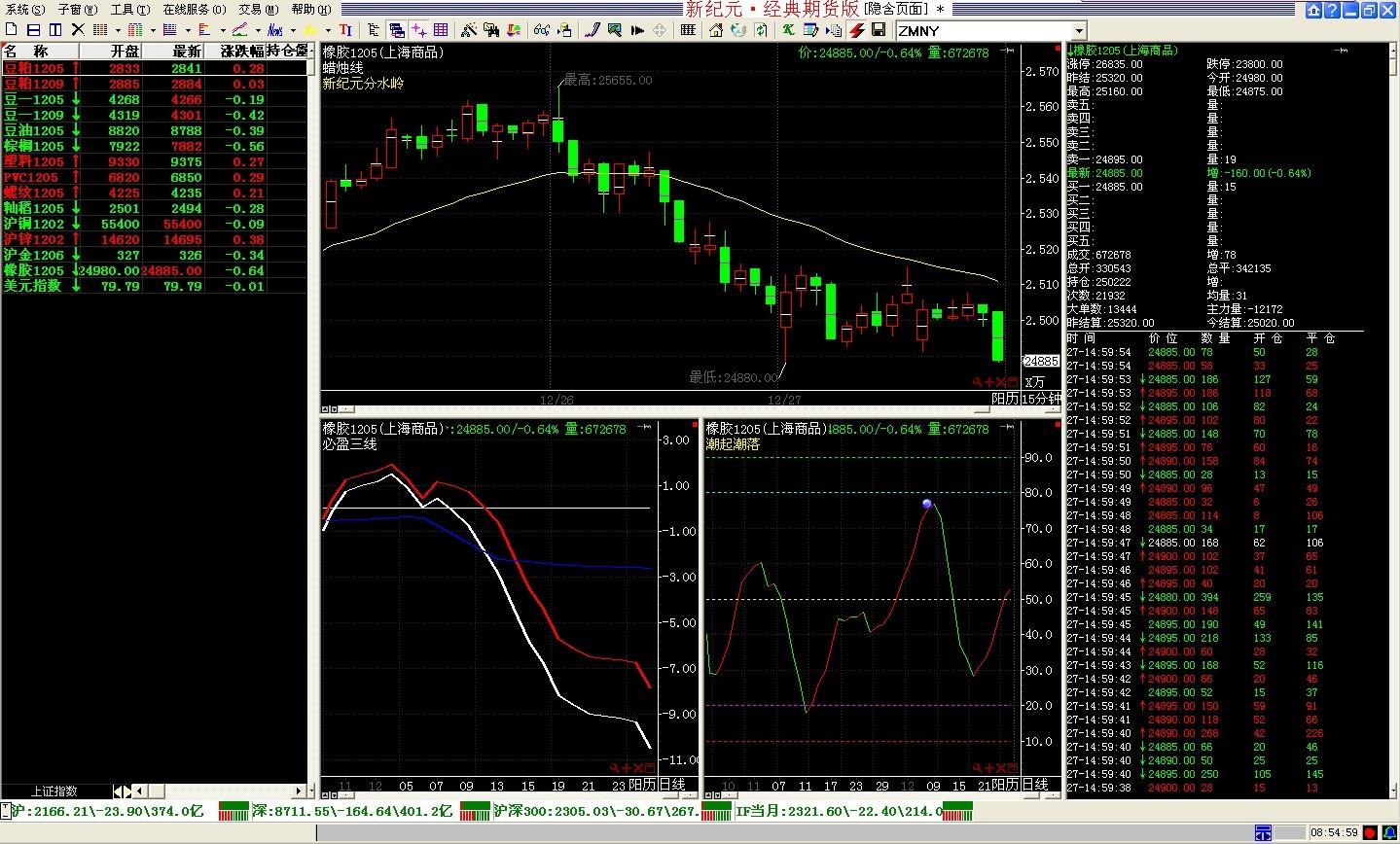Screen dimensions: 1400x844
Task: Expand dropdown arrow beside bar chart icon
Action: tap(223, 30)
